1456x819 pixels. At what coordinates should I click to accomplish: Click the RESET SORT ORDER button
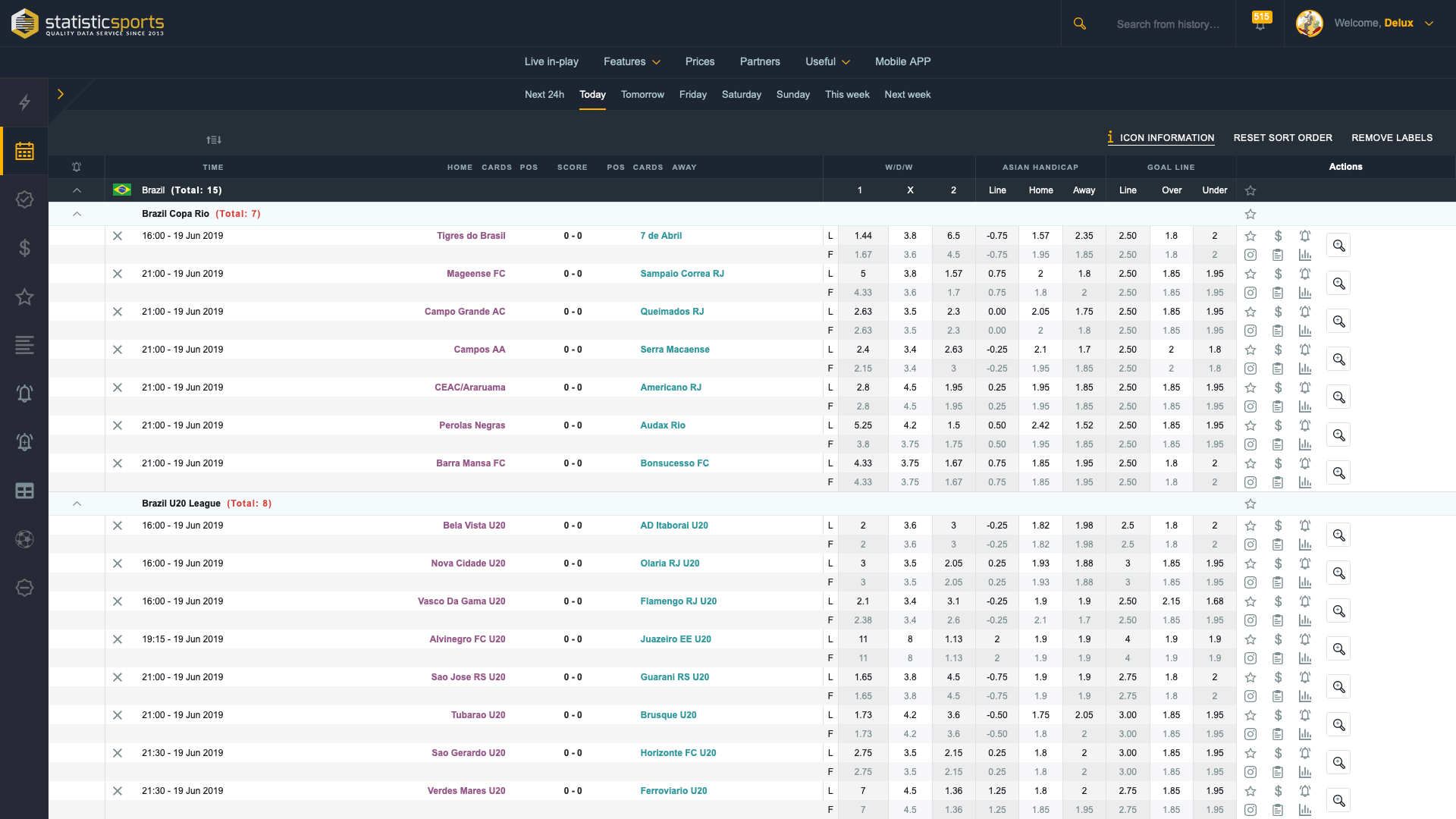1282,137
